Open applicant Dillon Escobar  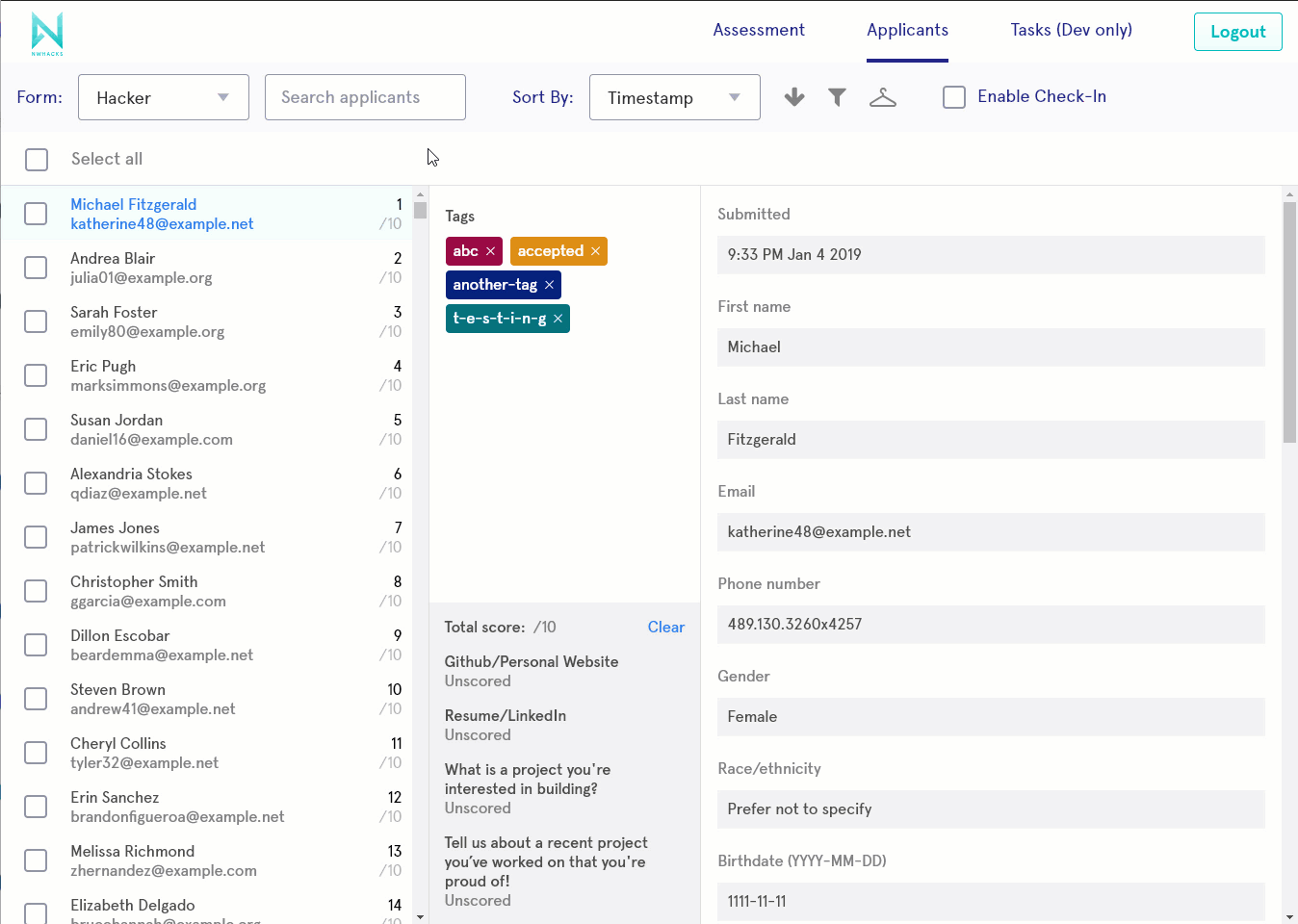point(206,645)
